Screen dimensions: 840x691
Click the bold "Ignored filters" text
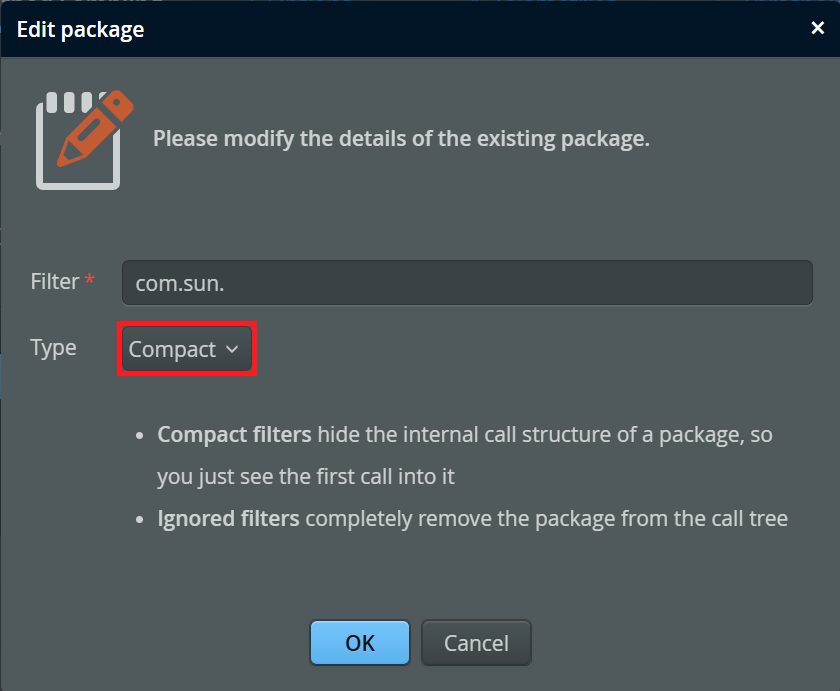point(229,518)
